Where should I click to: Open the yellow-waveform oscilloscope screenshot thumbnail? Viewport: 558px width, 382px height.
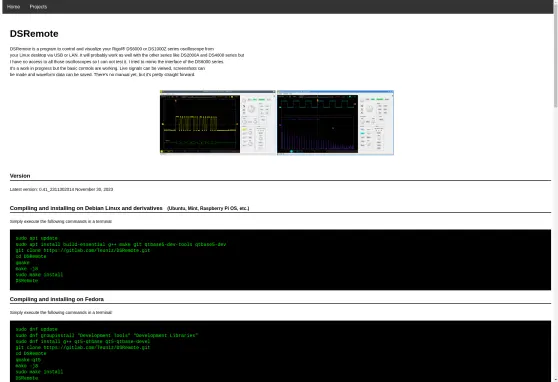click(x=217, y=122)
